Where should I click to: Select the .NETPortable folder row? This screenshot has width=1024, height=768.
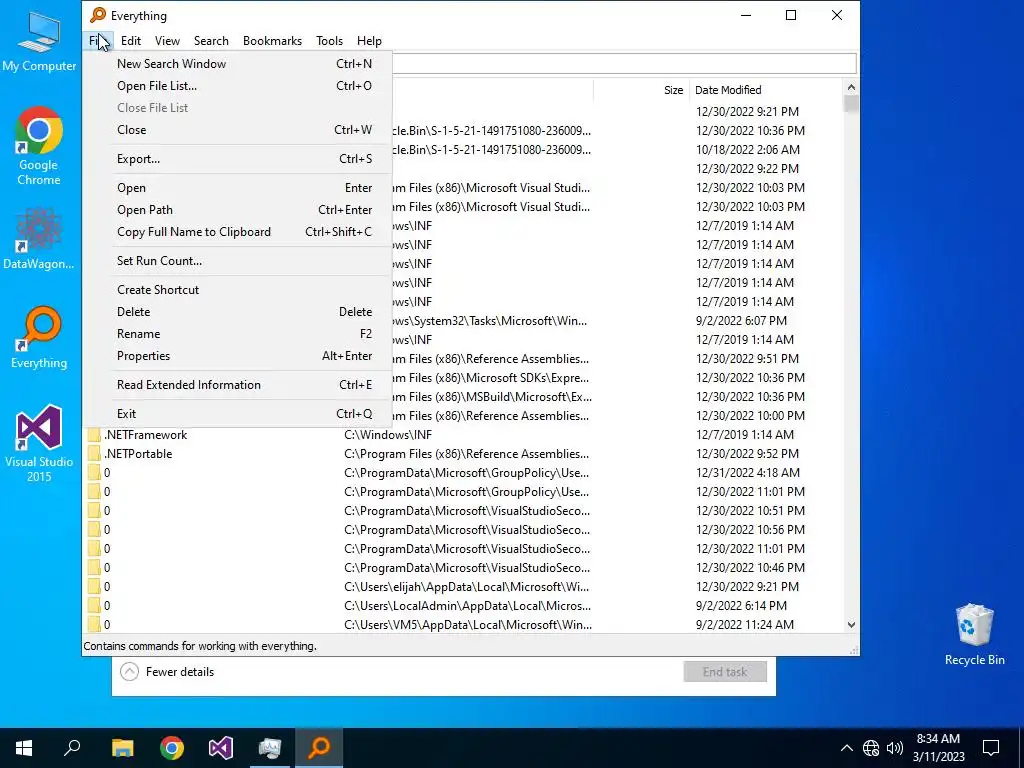click(464, 454)
